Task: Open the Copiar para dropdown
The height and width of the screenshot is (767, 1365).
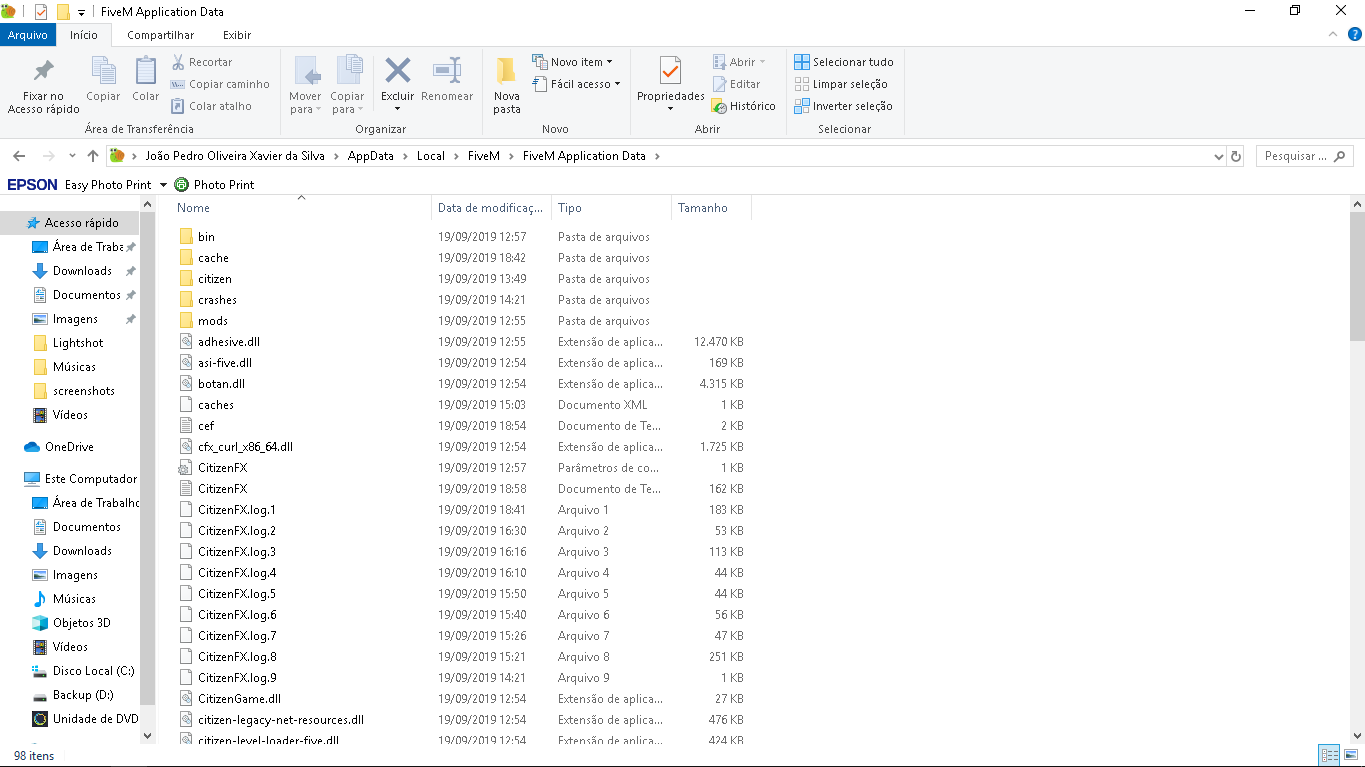Action: [347, 103]
